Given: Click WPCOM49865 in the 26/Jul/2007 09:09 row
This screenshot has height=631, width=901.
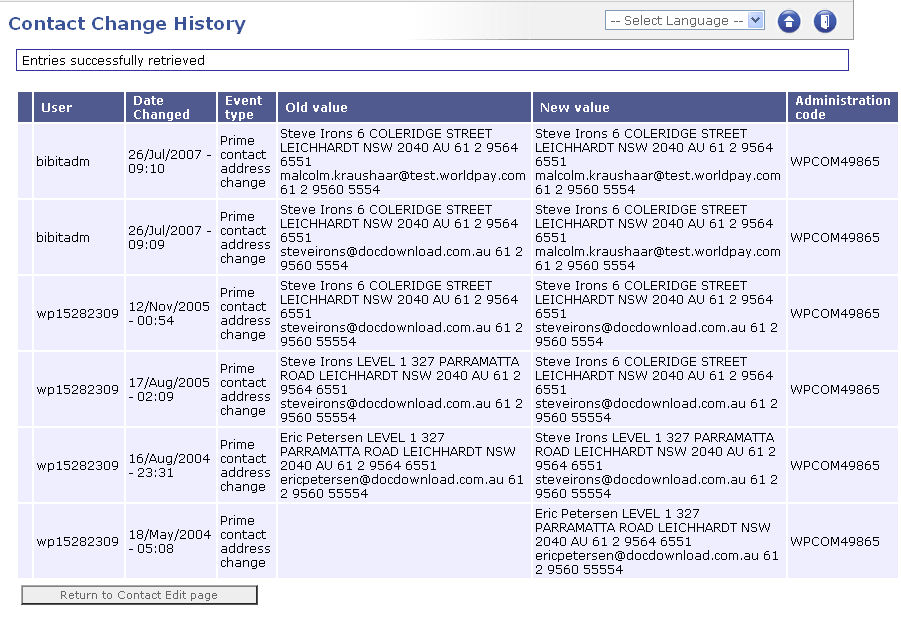Looking at the screenshot, I should coord(835,237).
